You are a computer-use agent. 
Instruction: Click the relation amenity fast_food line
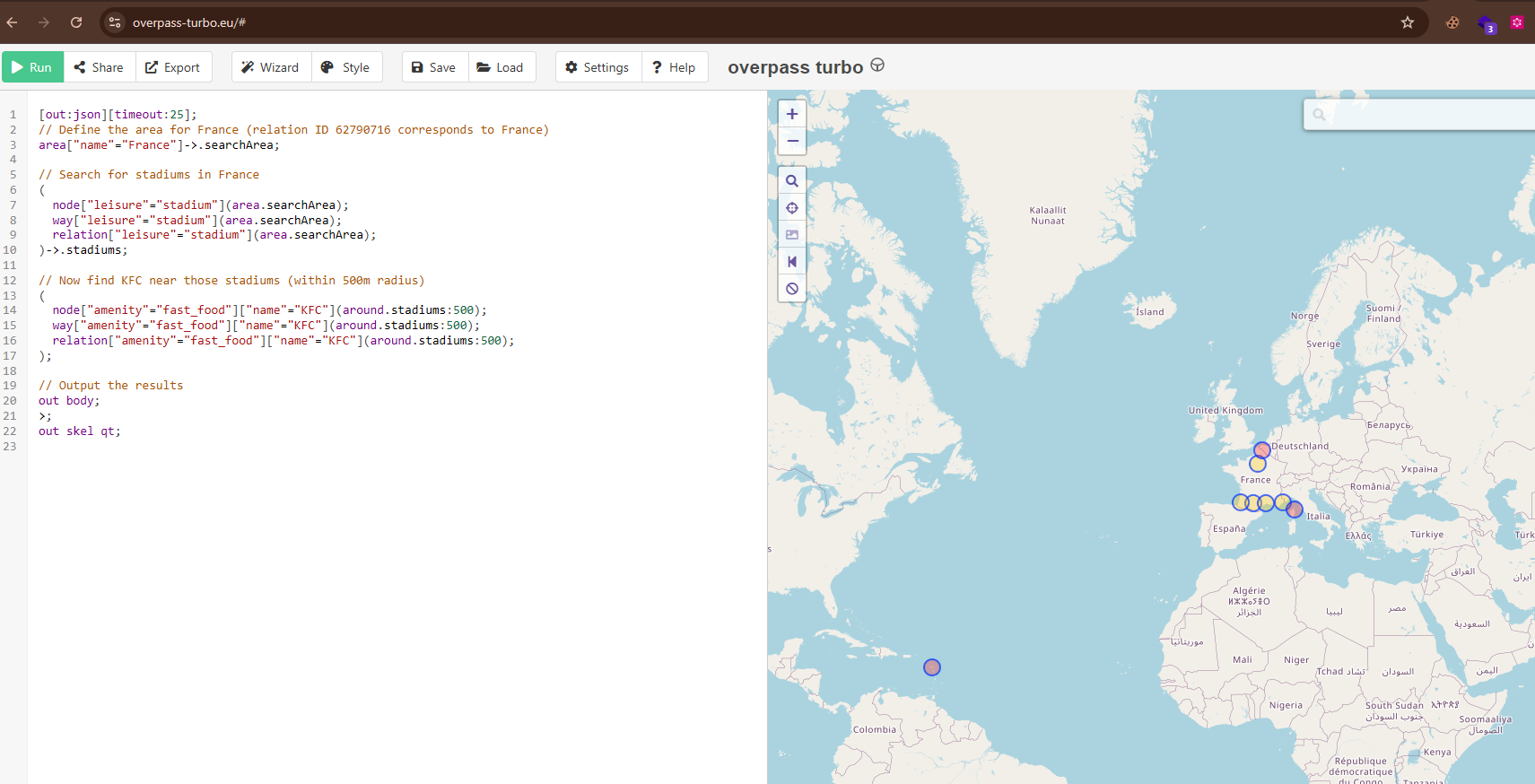(283, 341)
